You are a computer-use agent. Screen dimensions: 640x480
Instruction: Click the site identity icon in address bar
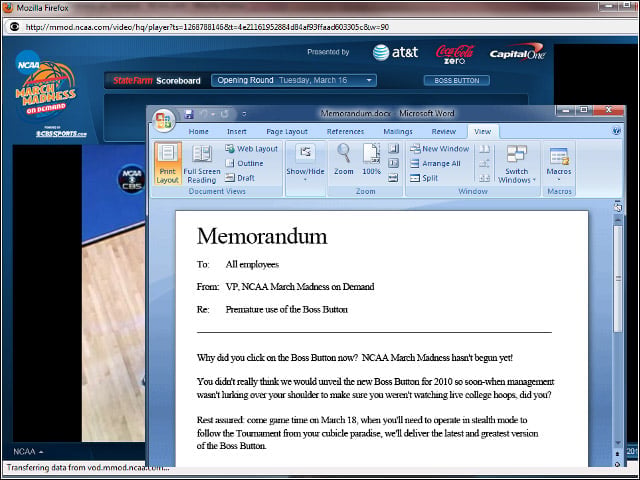click(15, 27)
